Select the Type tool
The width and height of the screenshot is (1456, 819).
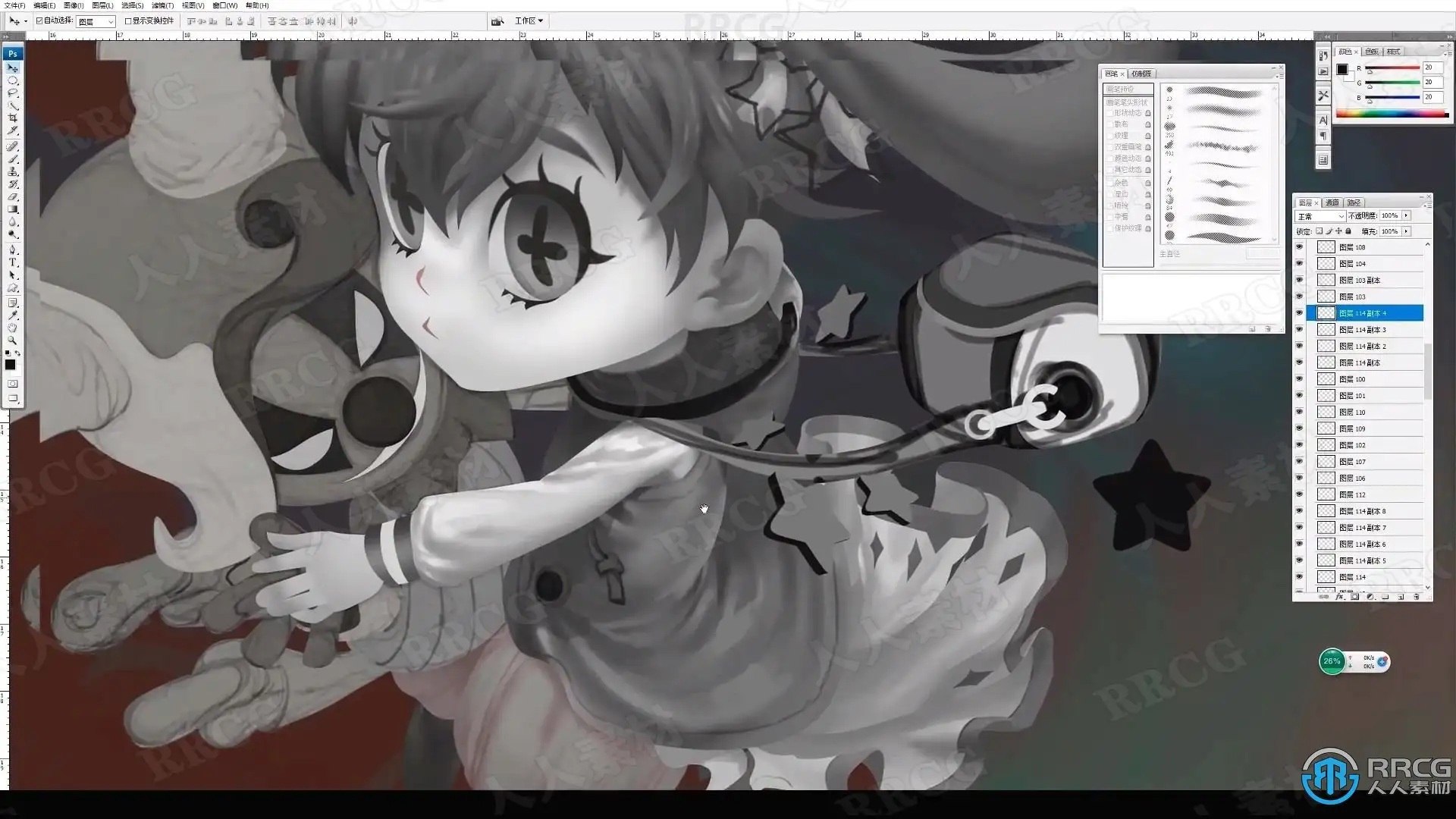click(13, 262)
